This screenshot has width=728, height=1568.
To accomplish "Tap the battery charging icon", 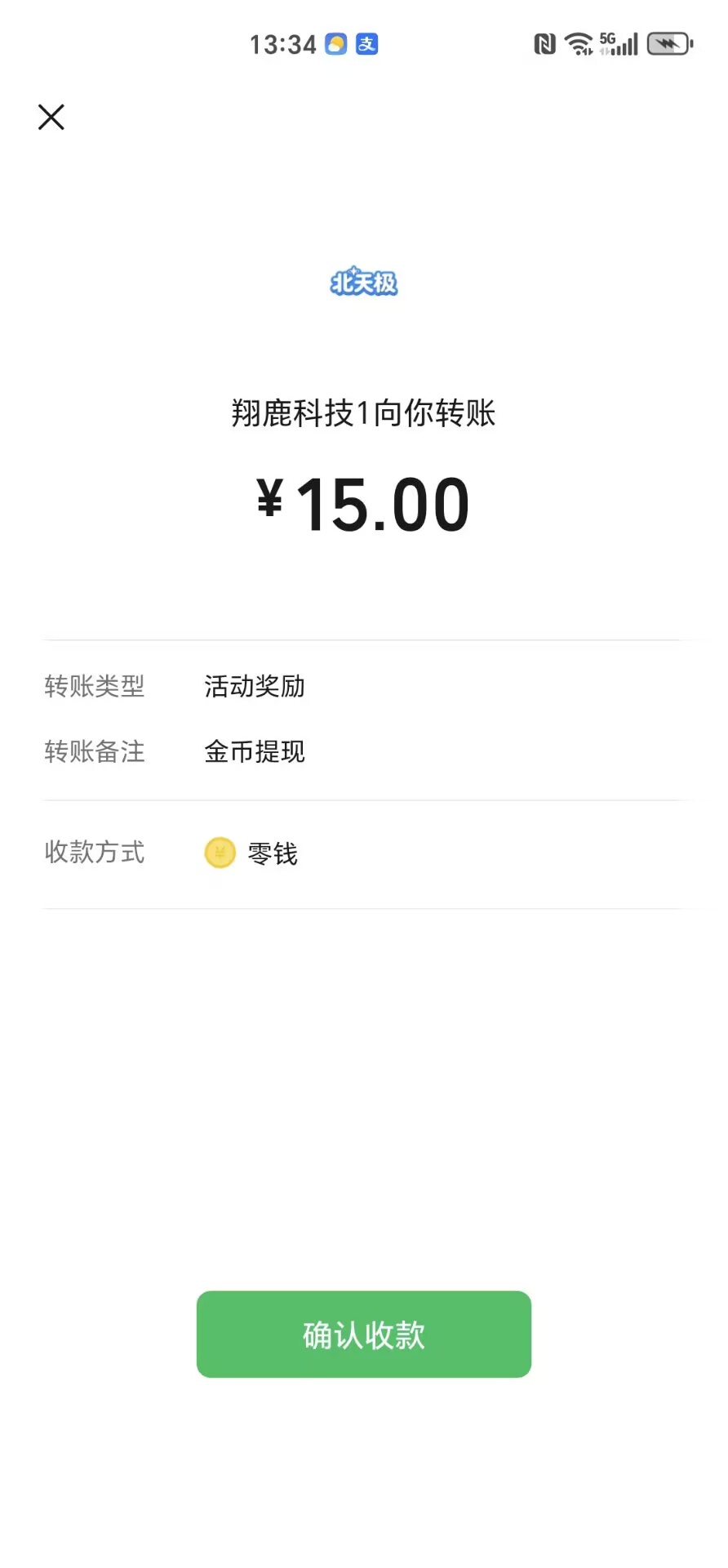I will pos(669,44).
